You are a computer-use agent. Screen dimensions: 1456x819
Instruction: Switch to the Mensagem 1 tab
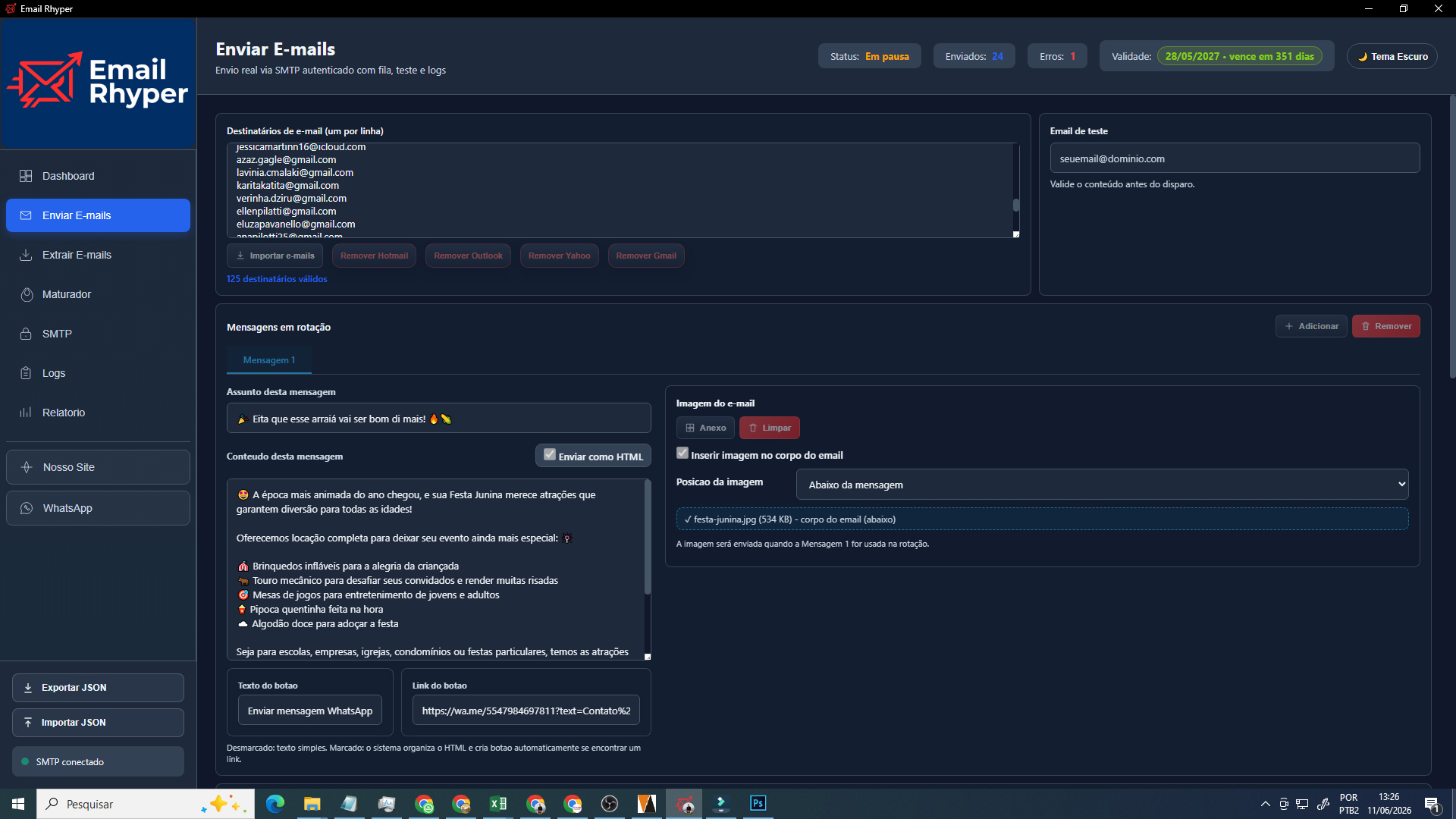269,360
